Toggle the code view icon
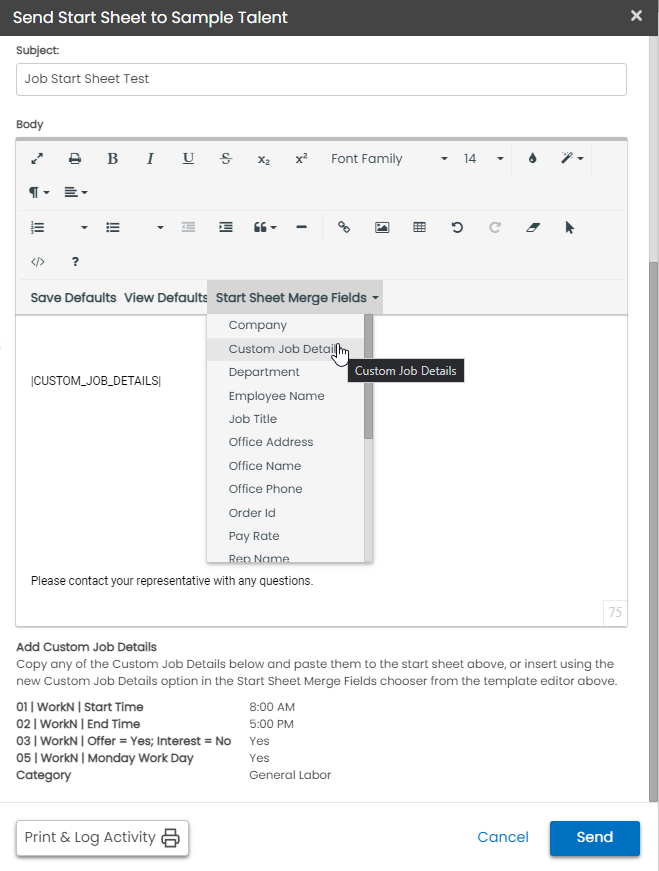This screenshot has height=871, width=659. pyautogui.click(x=37, y=262)
